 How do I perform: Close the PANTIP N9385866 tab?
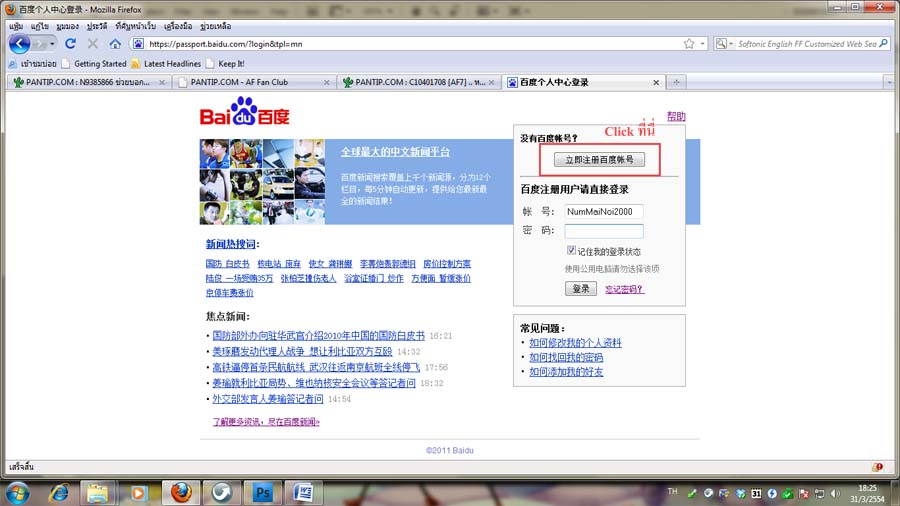tap(162, 83)
